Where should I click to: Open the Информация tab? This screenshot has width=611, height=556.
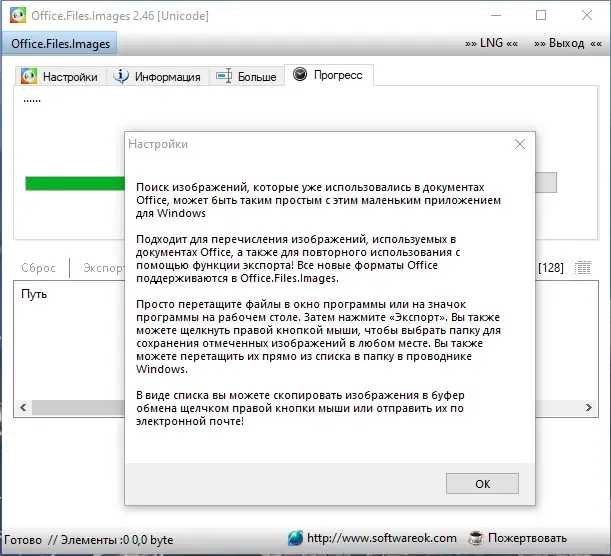click(157, 76)
